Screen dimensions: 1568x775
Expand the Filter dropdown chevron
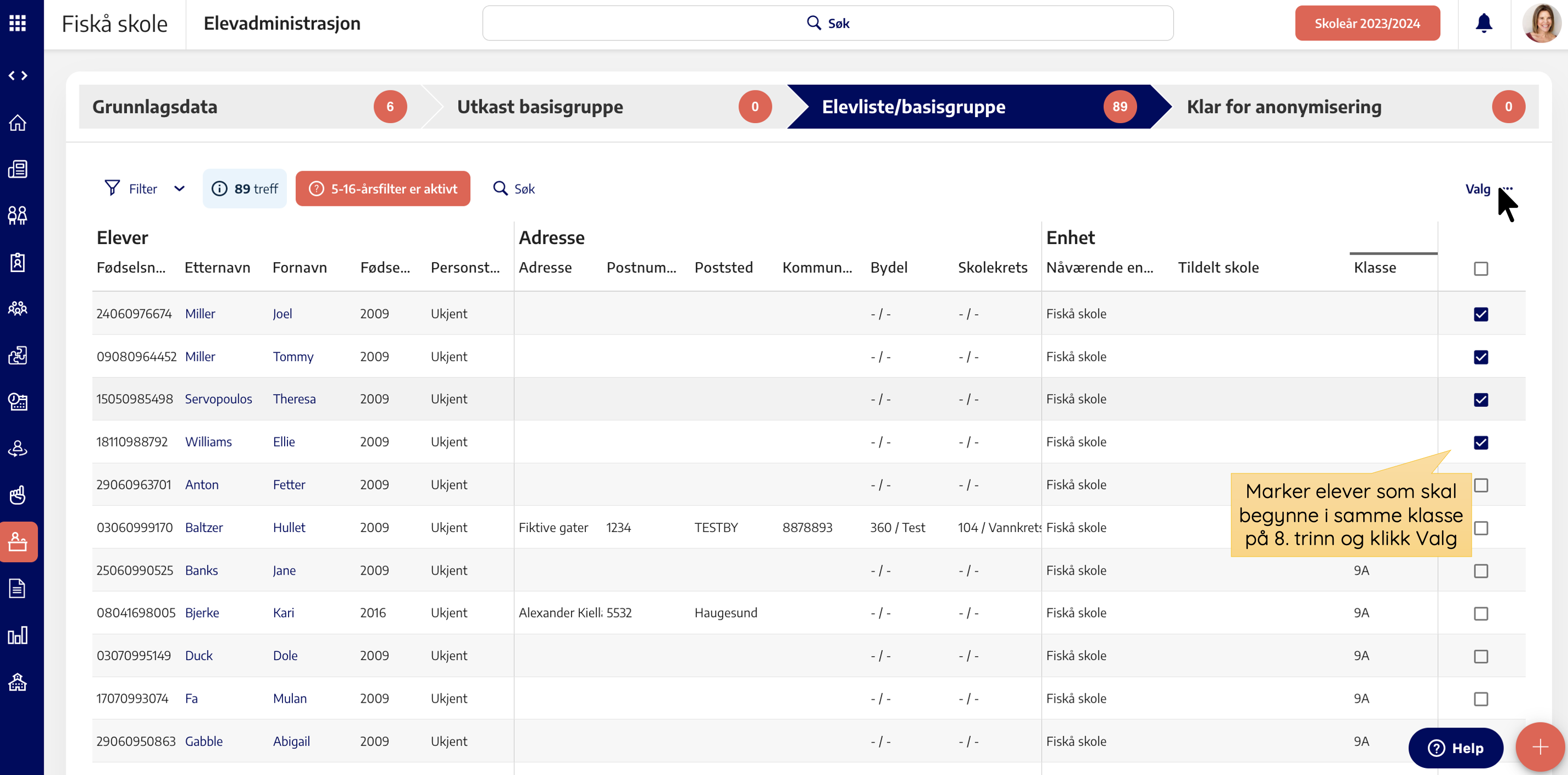click(179, 189)
